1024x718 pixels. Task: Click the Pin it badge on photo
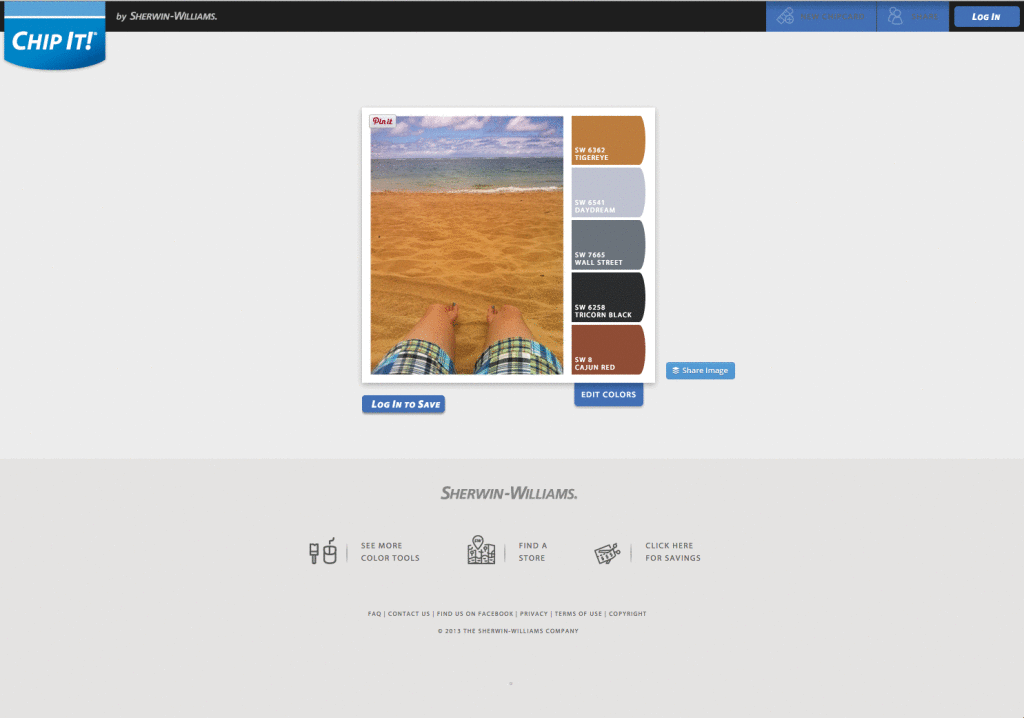click(383, 121)
